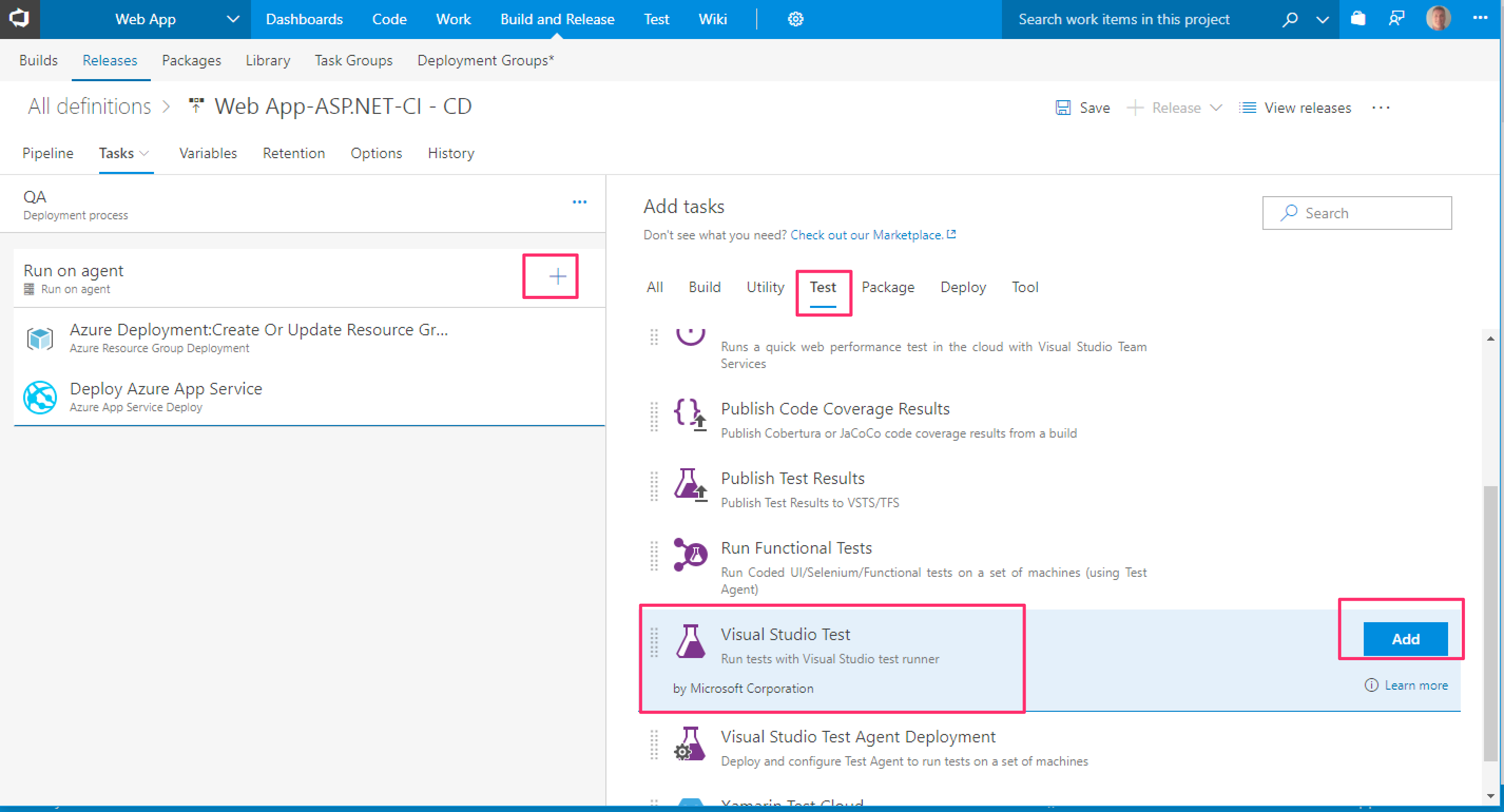Click the Run Functional Tests icon
The width and height of the screenshot is (1504, 812).
(x=690, y=555)
